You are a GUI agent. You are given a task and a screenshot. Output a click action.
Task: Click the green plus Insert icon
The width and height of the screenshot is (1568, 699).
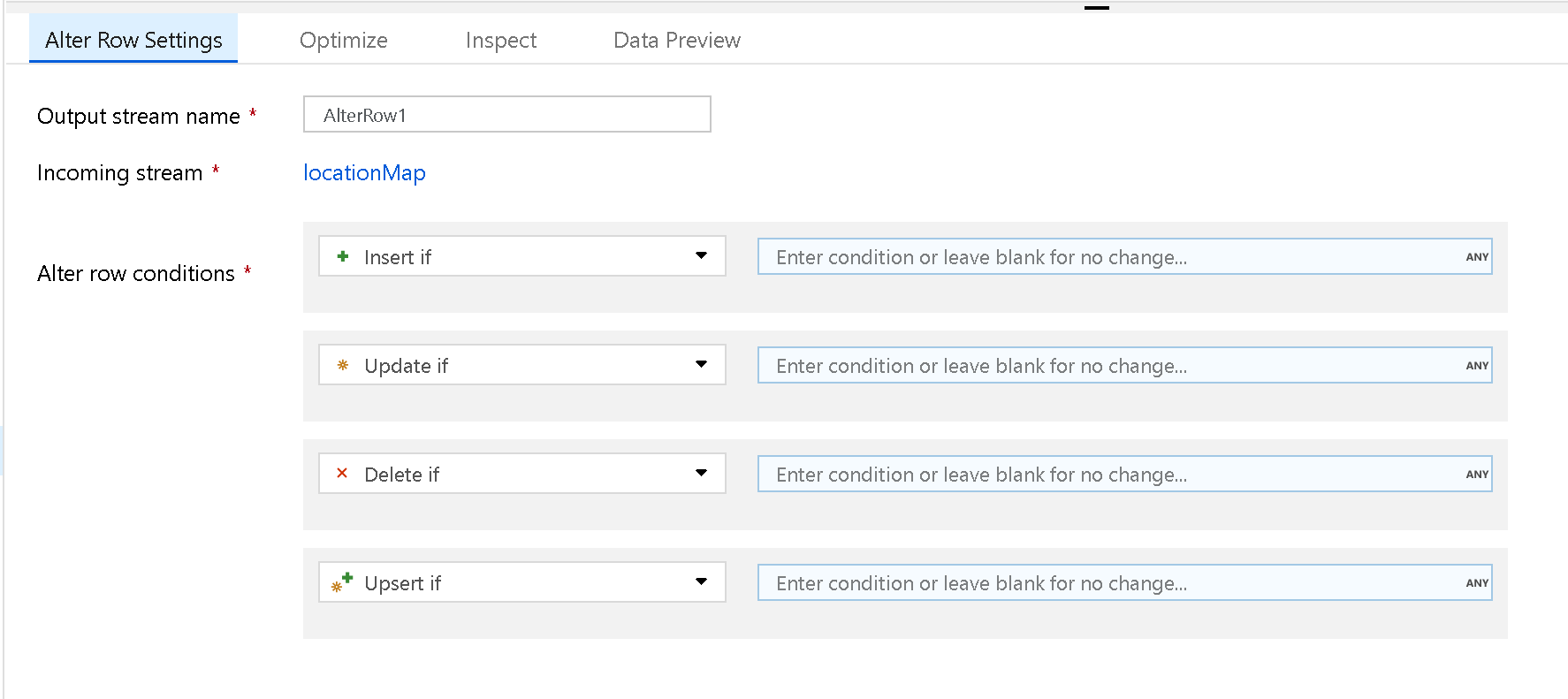pos(343,256)
